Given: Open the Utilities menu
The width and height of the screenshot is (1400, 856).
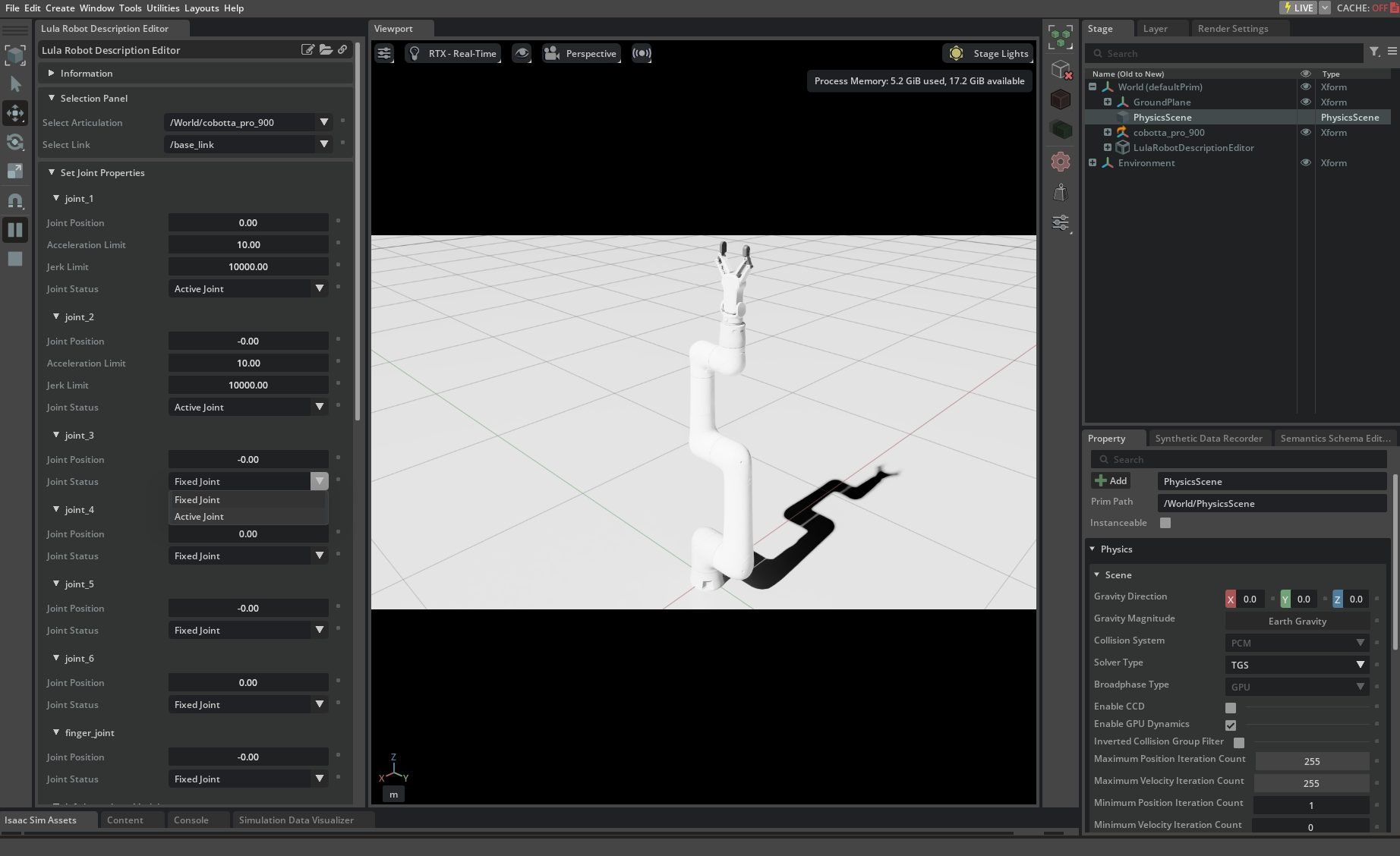Looking at the screenshot, I should click(x=162, y=8).
